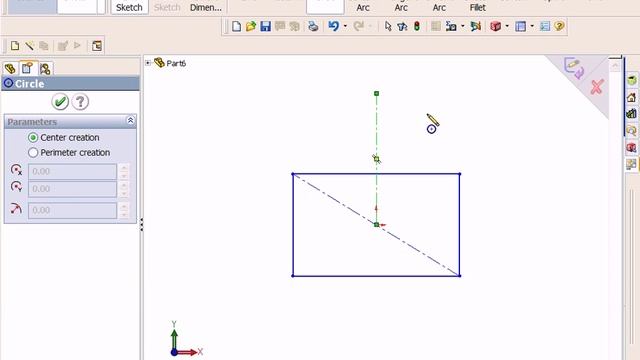The image size is (640, 360).
Task: Open the Appearances task pane icon
Action: coord(631,164)
